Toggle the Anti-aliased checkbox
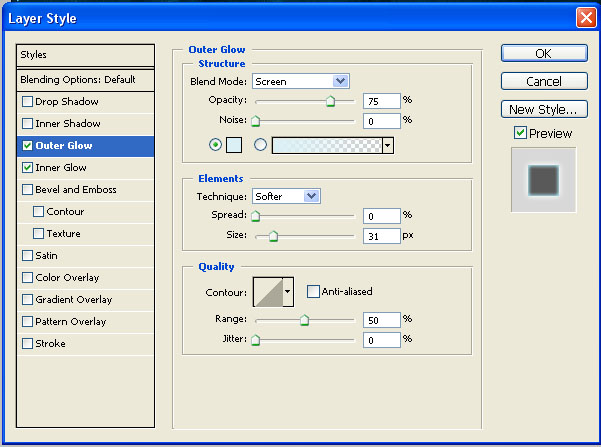The image size is (601, 447). tap(314, 292)
